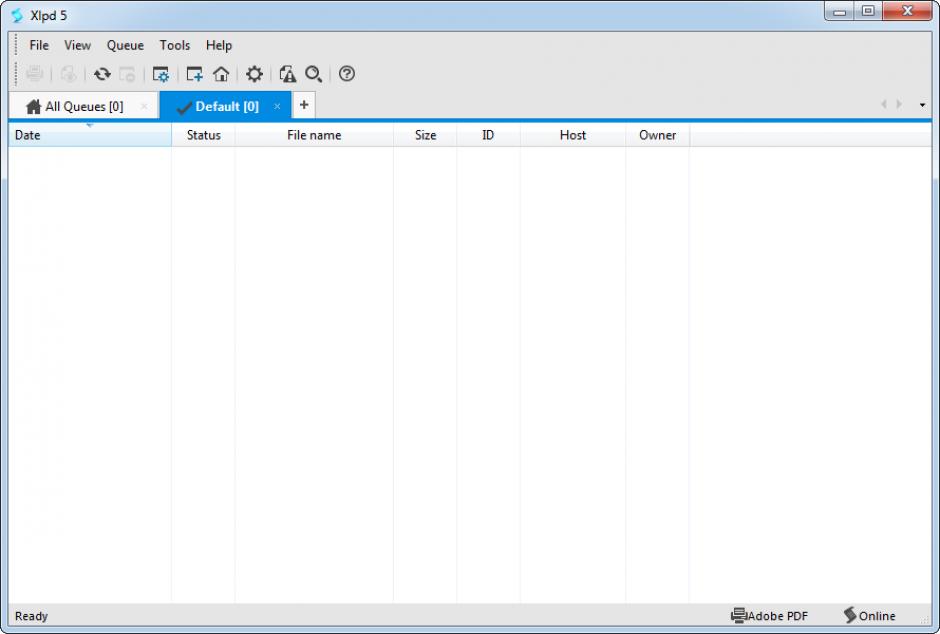Image resolution: width=940 pixels, height=634 pixels.
Task: Sort by the File name column
Action: 314,135
